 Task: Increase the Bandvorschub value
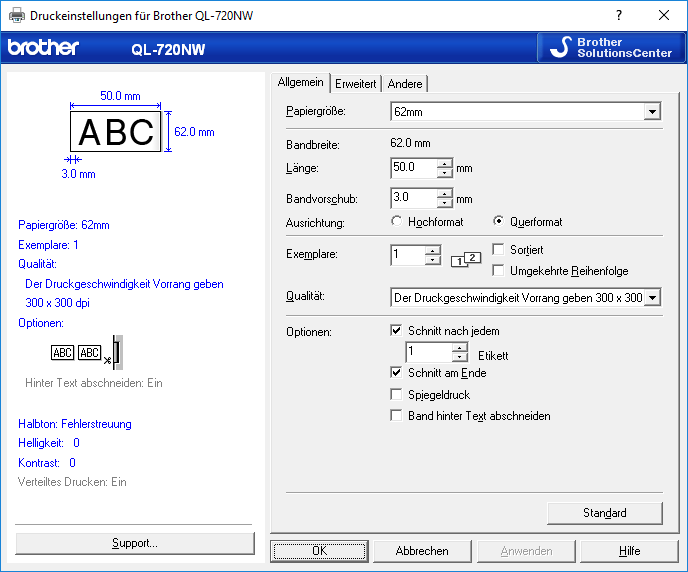click(444, 193)
